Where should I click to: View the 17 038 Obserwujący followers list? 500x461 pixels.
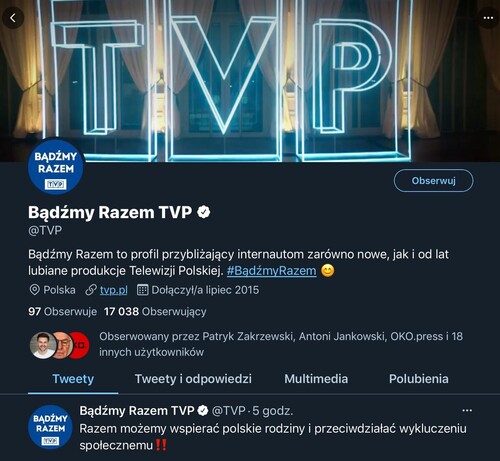point(155,312)
